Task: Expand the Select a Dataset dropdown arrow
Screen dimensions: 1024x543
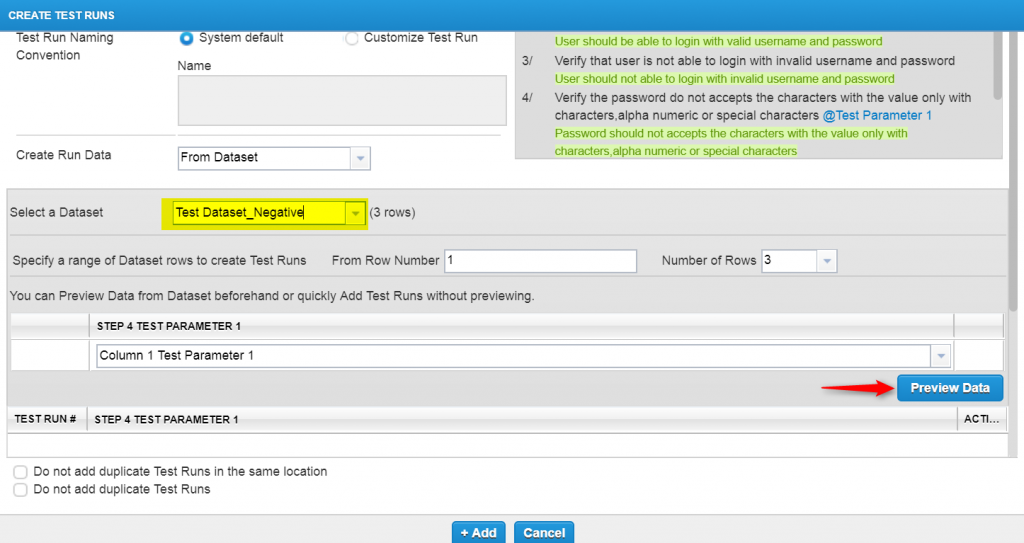Action: tap(354, 213)
